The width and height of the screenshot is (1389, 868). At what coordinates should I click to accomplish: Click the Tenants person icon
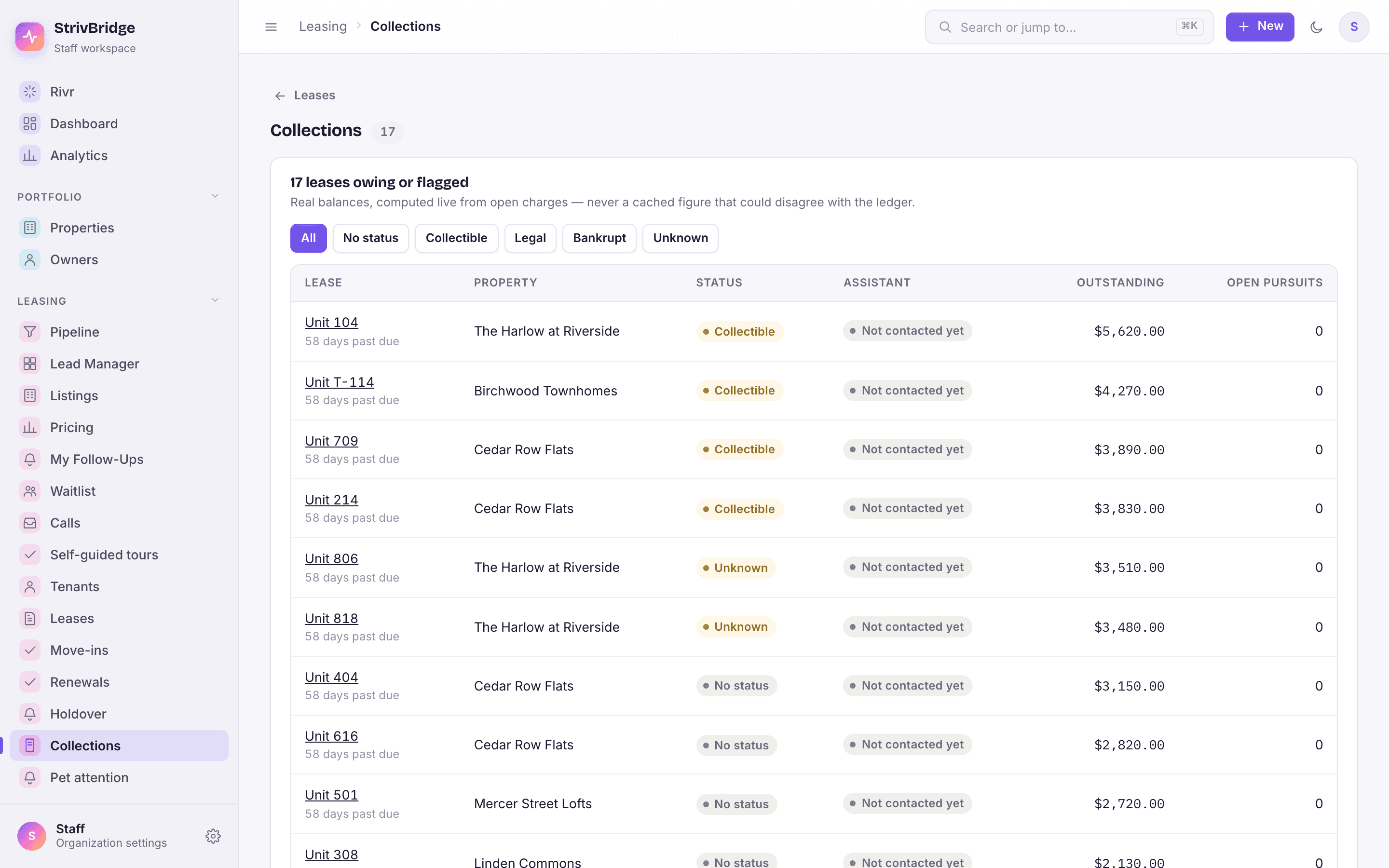[x=30, y=587]
